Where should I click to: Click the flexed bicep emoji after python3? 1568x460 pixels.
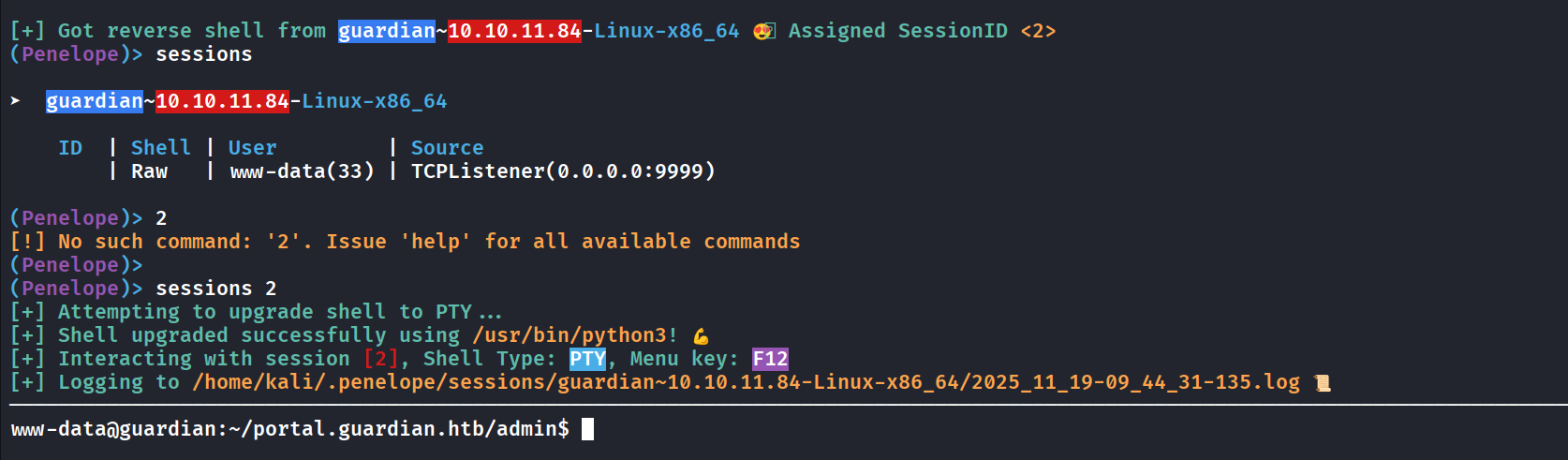pos(701,335)
